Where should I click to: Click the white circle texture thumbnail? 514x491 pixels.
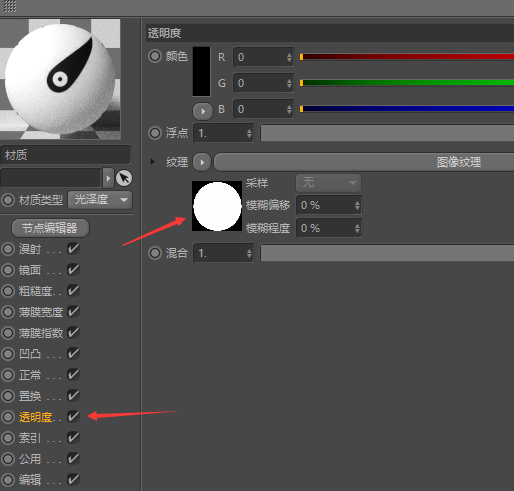click(217, 206)
